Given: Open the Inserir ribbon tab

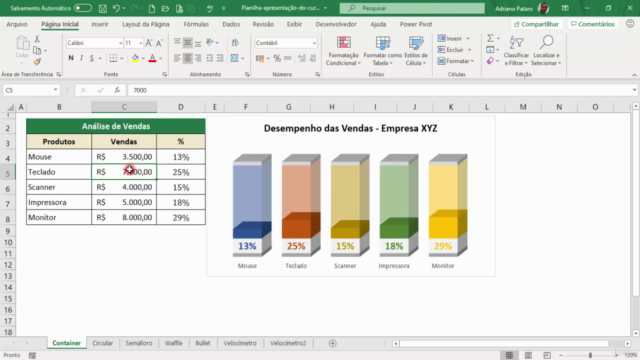Looking at the screenshot, I should (100, 24).
